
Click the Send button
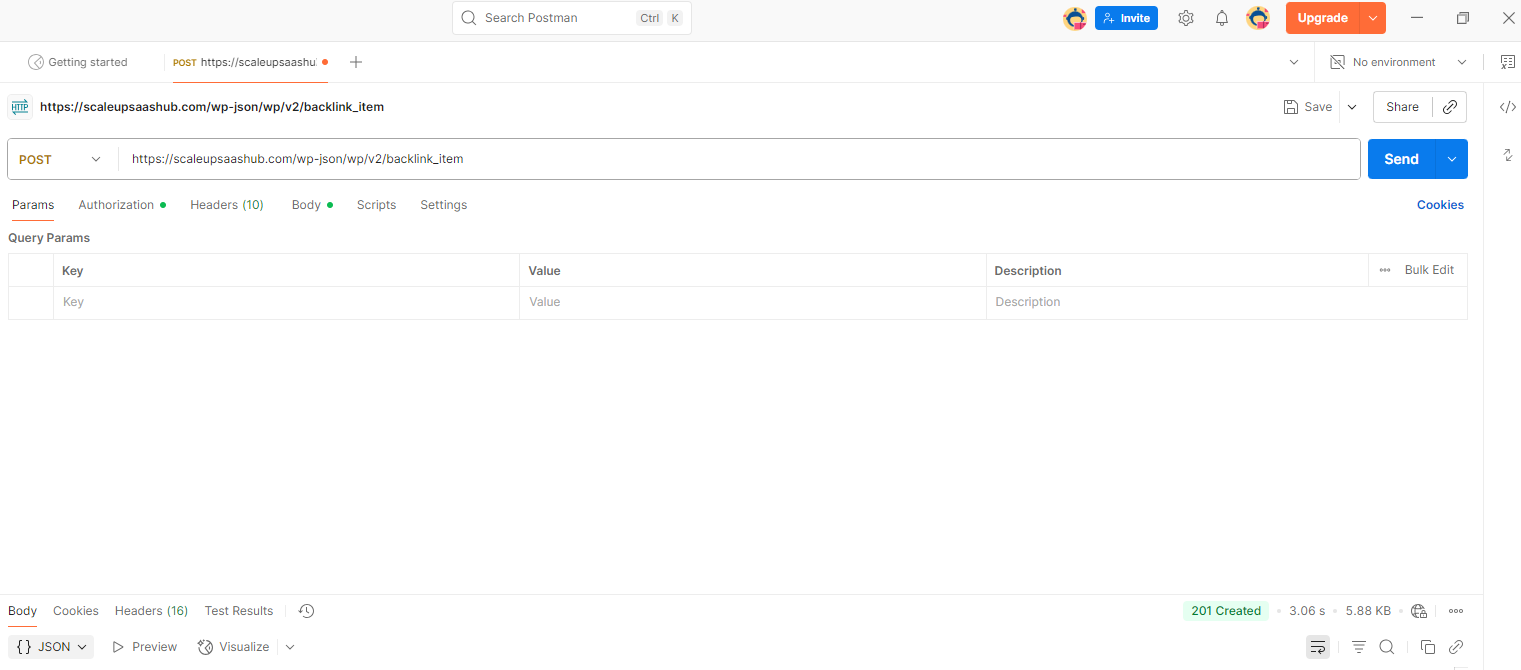tap(1400, 158)
